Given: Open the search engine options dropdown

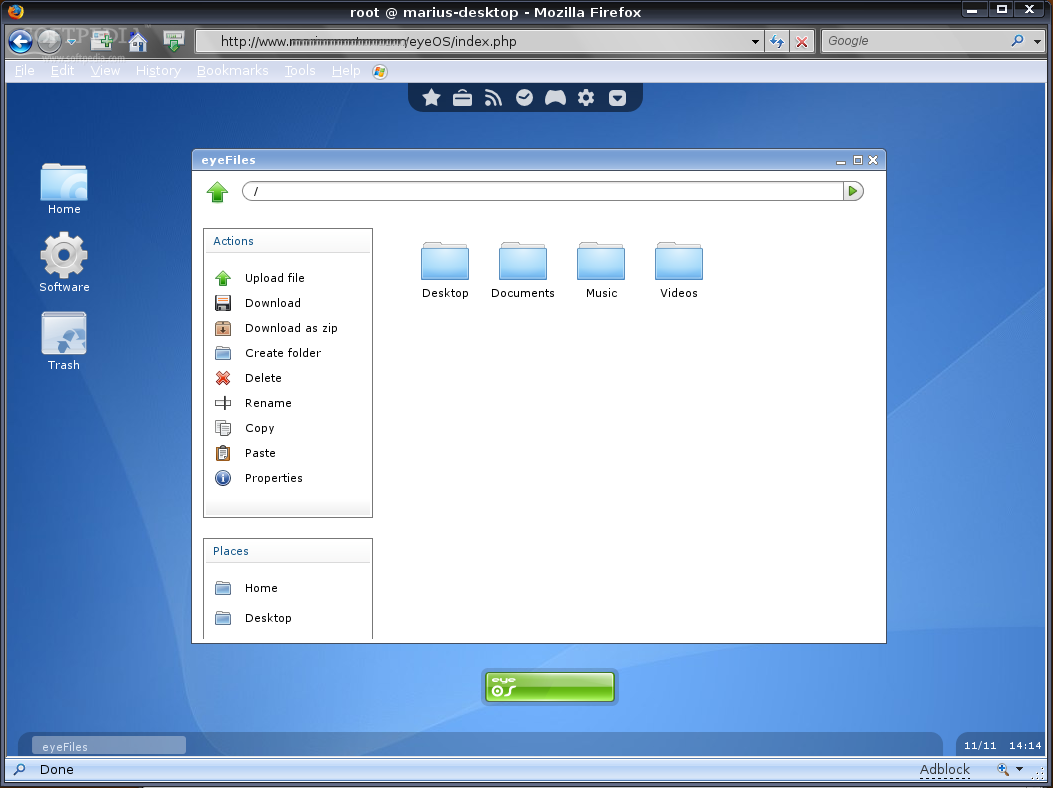Looking at the screenshot, I should tap(1038, 42).
